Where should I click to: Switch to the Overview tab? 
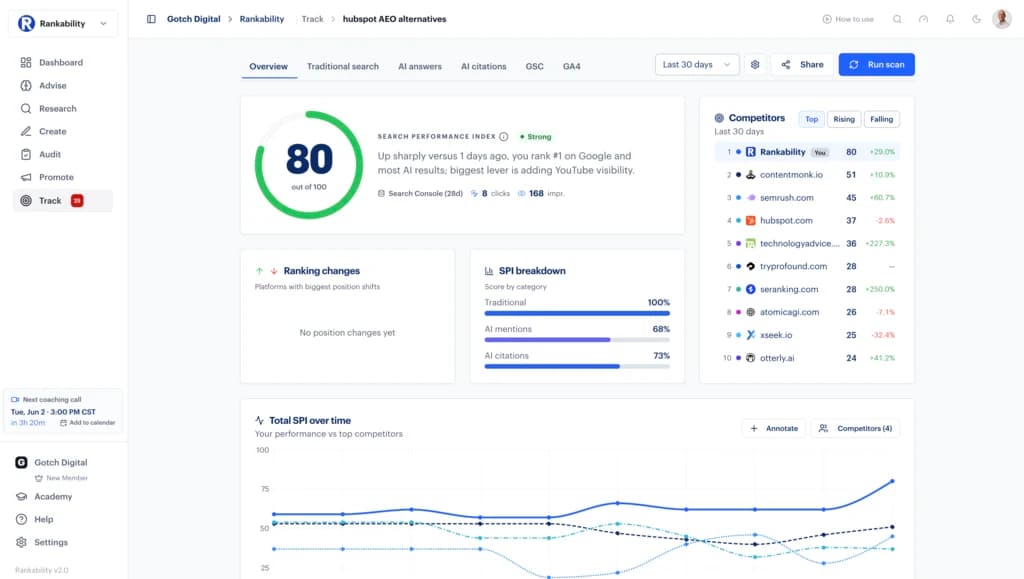point(268,67)
